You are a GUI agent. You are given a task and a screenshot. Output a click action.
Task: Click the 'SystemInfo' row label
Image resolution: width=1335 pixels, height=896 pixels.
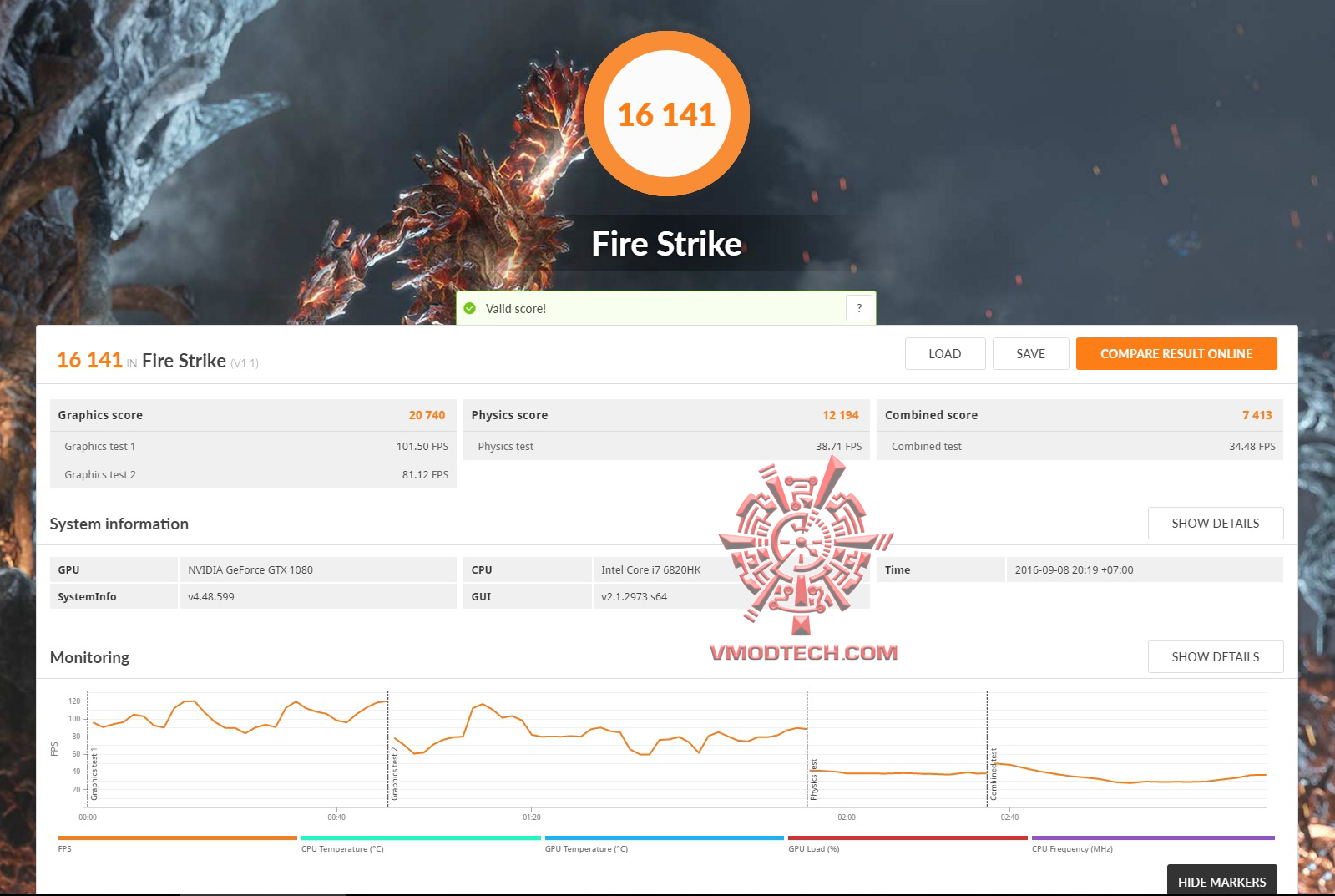(x=87, y=597)
